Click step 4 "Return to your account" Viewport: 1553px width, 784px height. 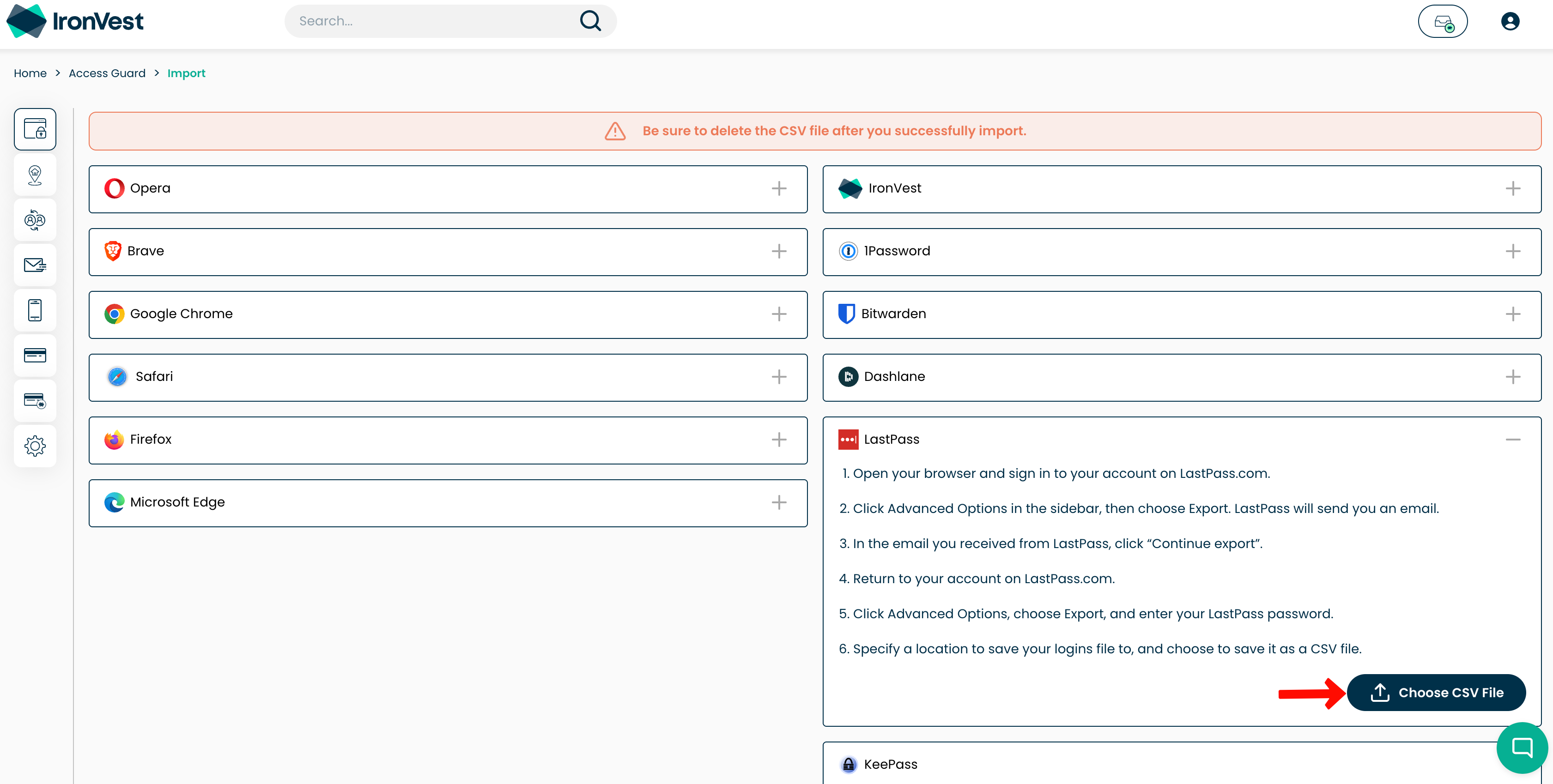977,579
